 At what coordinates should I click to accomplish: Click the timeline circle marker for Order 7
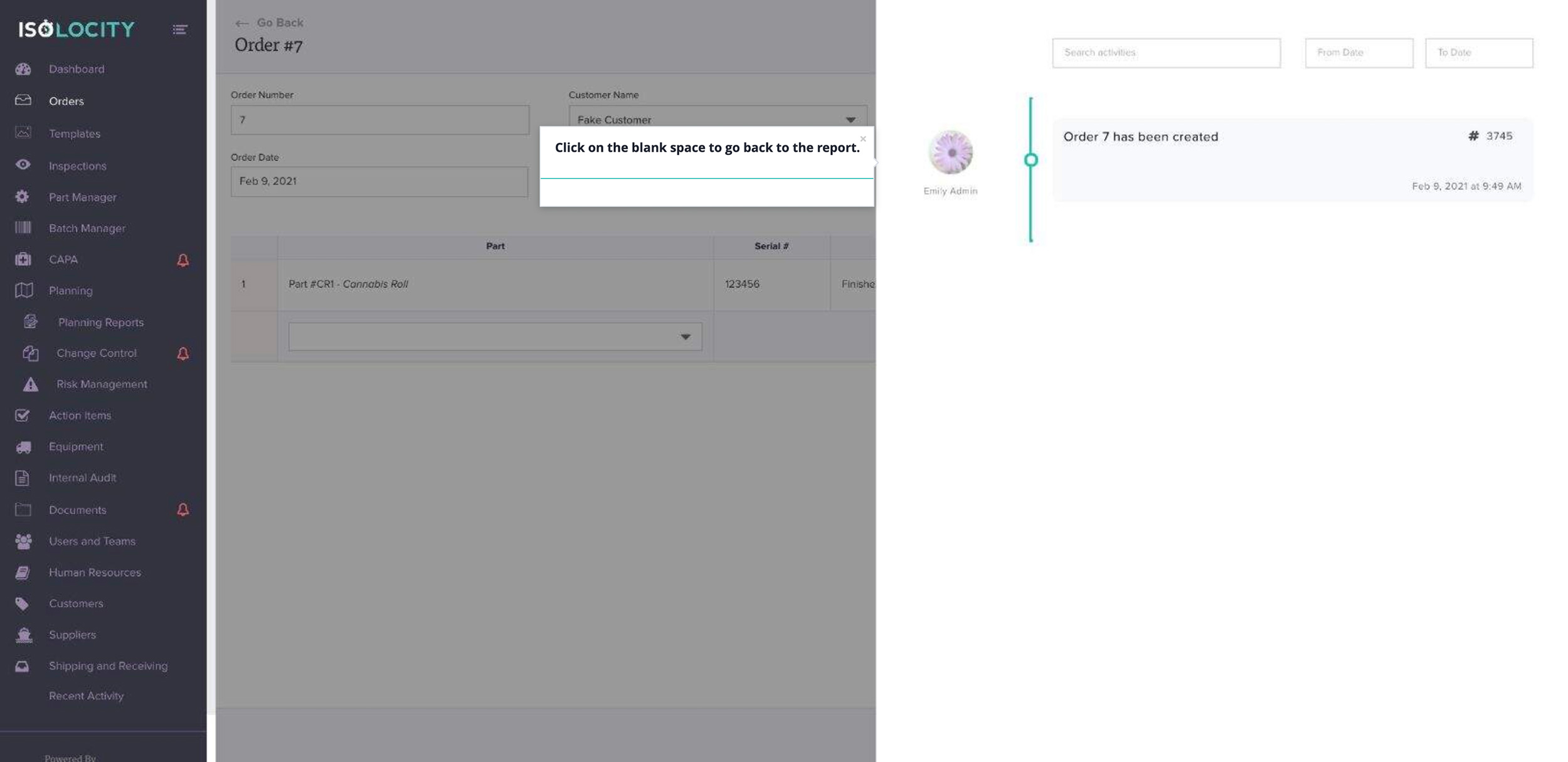pyautogui.click(x=1030, y=160)
